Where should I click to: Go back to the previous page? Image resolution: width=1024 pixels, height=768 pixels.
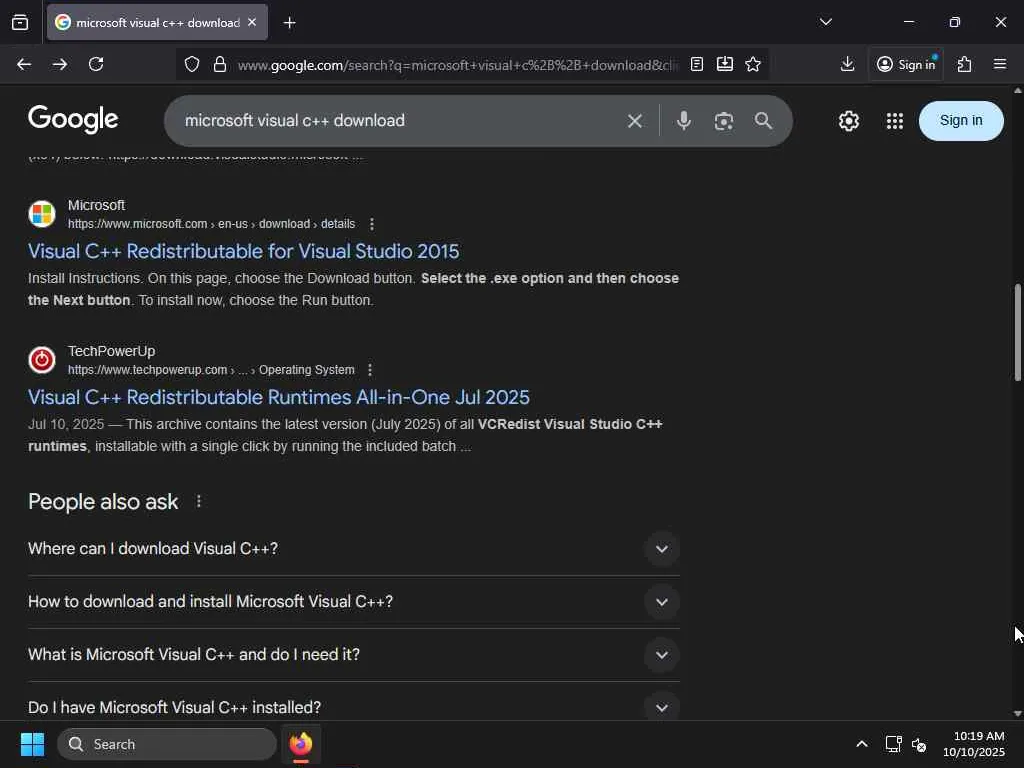coord(24,64)
